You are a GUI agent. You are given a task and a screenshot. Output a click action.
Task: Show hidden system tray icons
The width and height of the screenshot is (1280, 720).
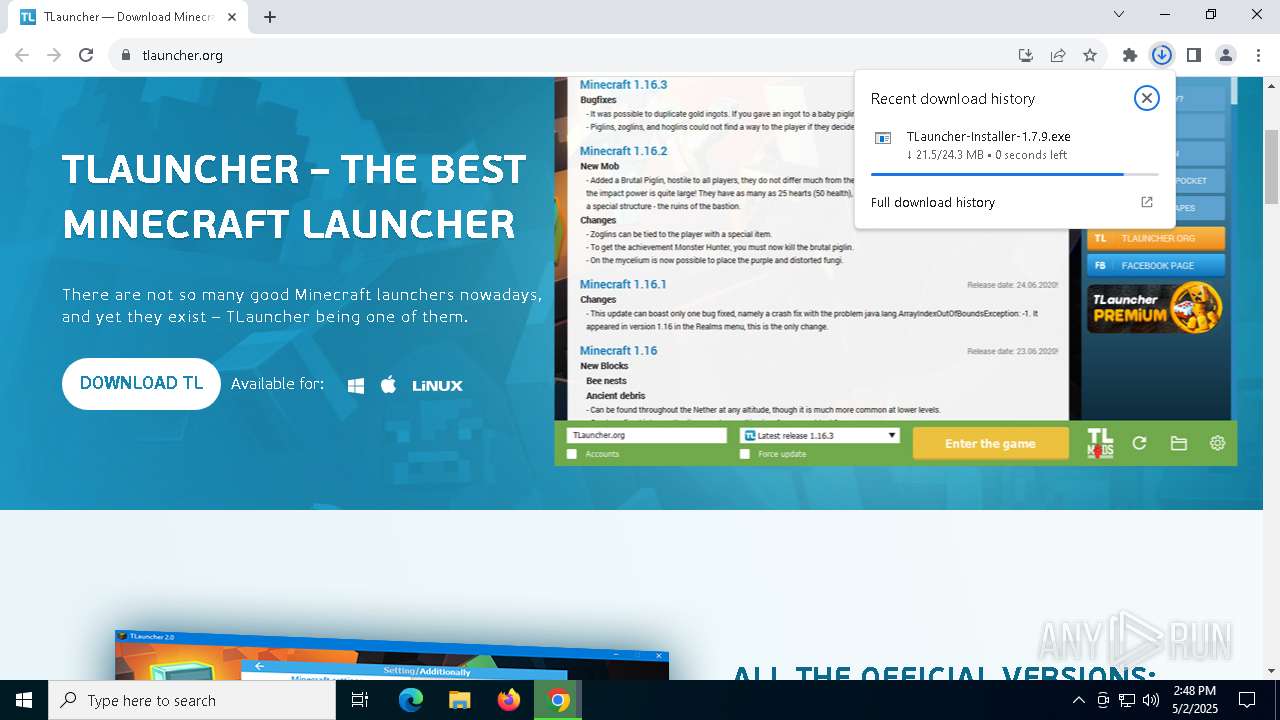[x=1078, y=700]
